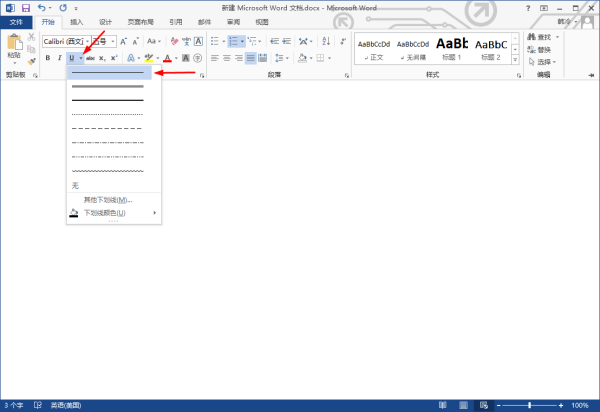Decrease font size with Shrink Font
600x412 pixels.
tap(135, 41)
